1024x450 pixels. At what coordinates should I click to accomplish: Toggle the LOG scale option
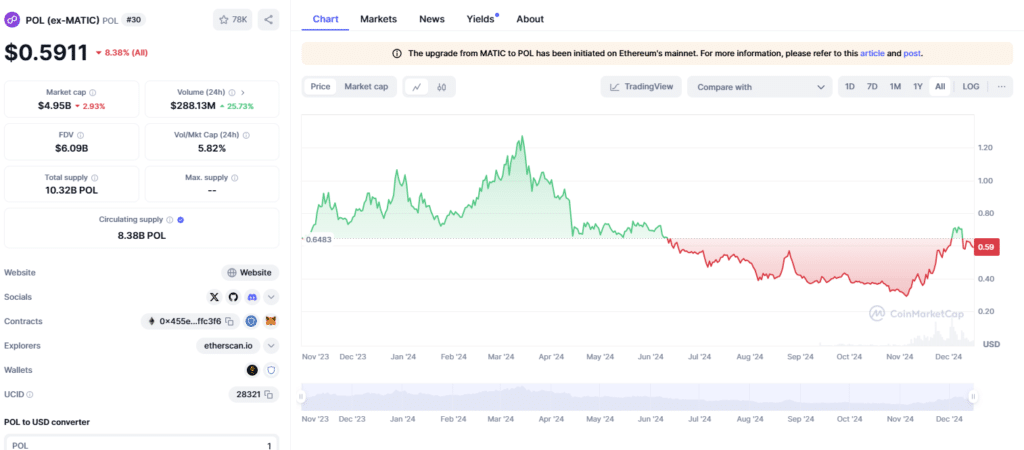[971, 86]
